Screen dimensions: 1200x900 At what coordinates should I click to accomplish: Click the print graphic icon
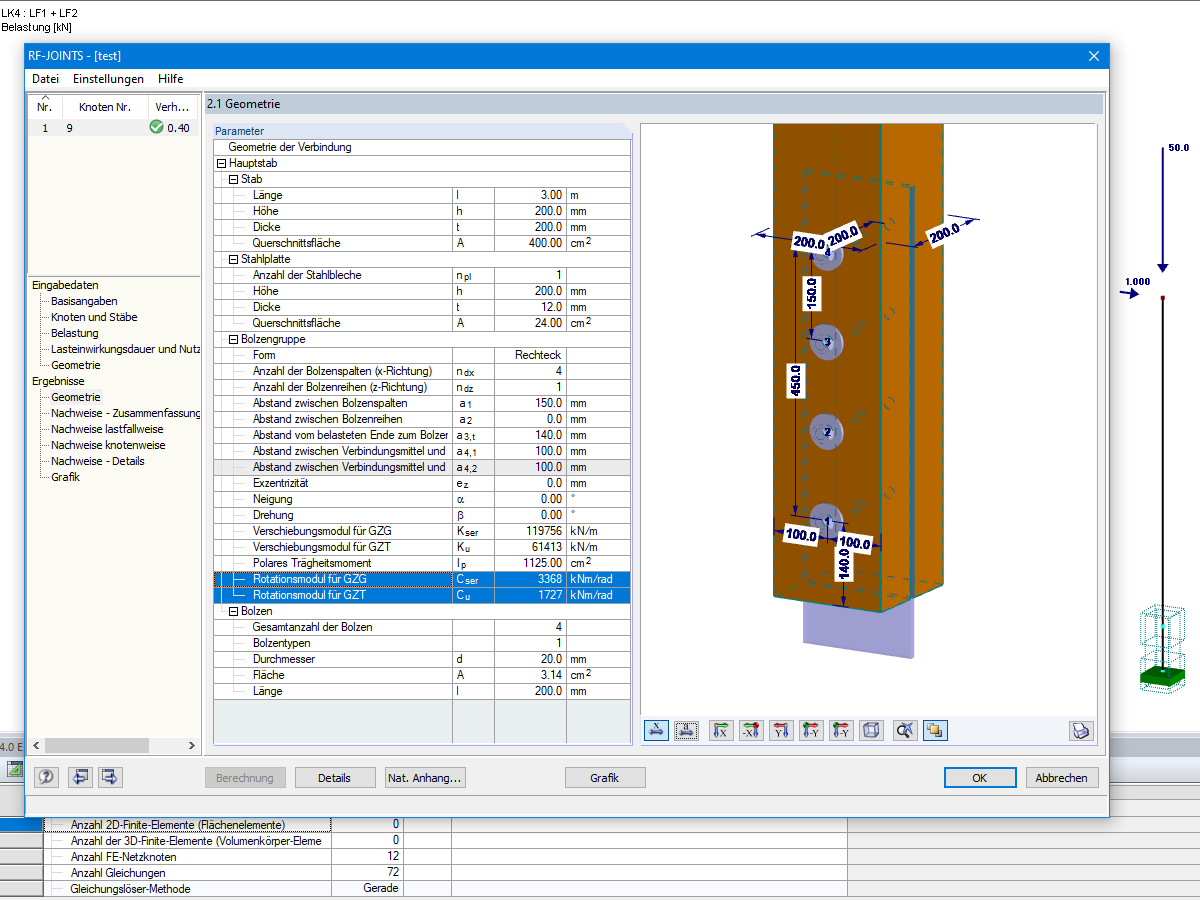click(x=1081, y=731)
